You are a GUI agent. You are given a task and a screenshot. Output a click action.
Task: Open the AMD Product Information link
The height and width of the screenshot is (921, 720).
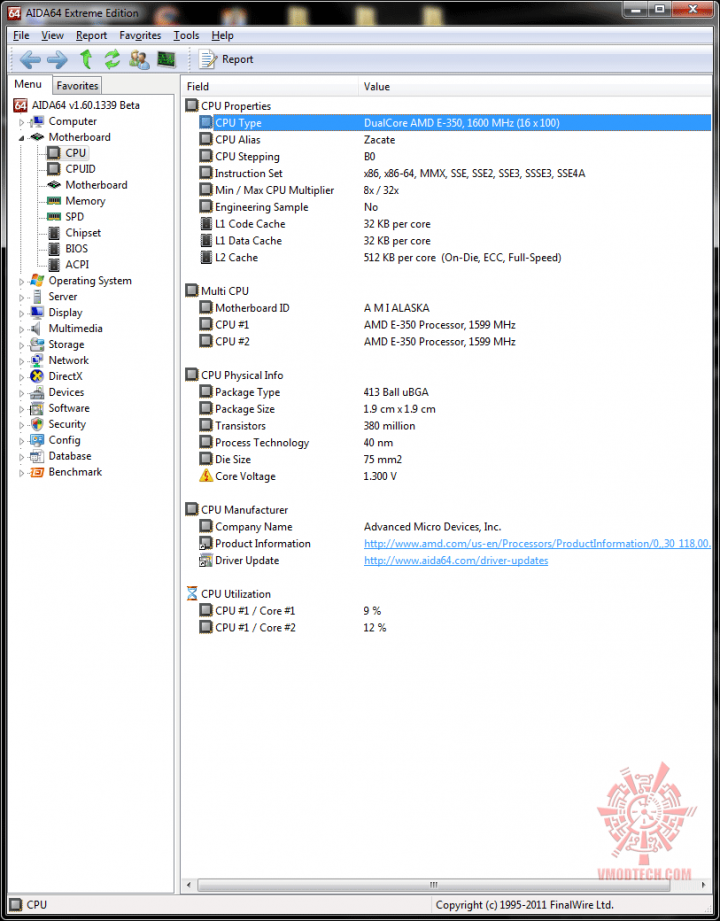[x=537, y=544]
